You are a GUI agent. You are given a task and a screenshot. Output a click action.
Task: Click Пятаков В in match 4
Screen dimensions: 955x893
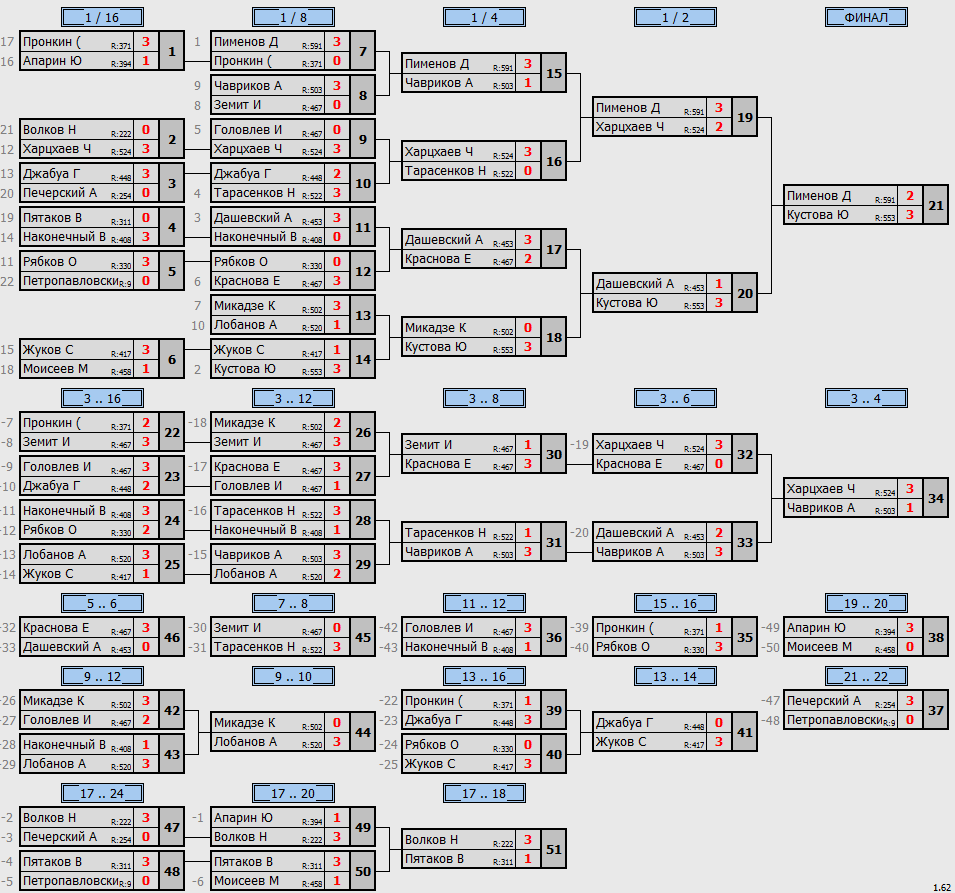tap(52, 217)
